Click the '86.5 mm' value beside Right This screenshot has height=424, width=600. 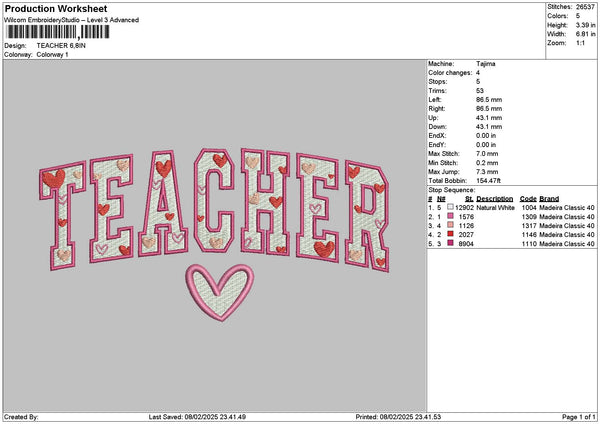[x=489, y=109]
